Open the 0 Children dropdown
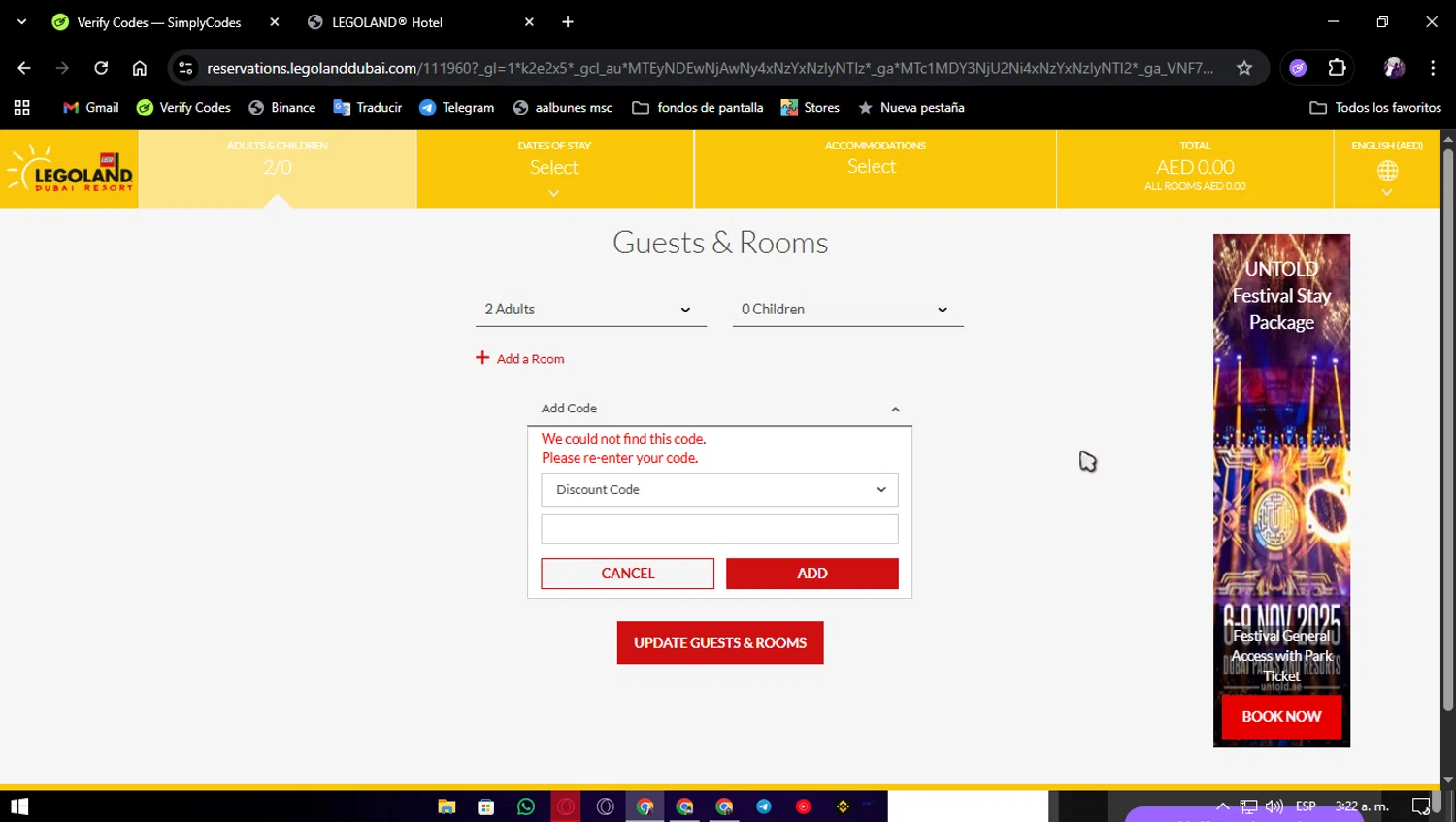1456x822 pixels. click(x=847, y=310)
